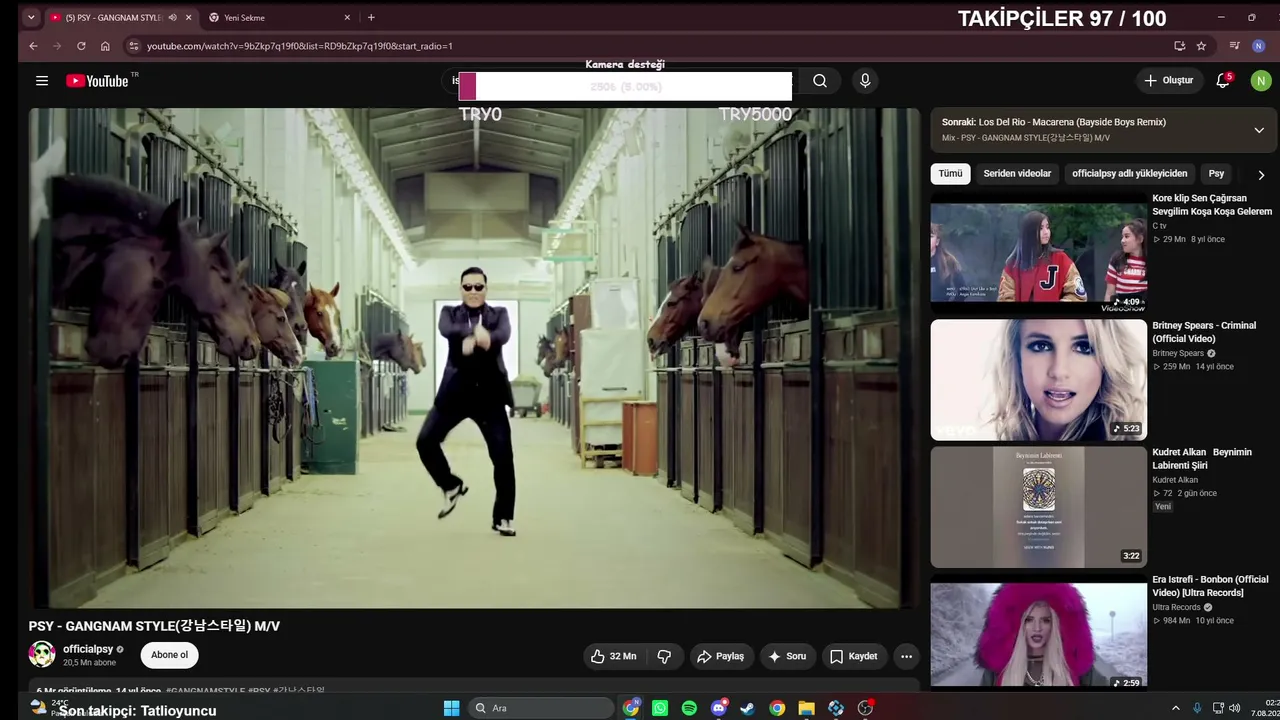Go to the YouTube home logo
The height and width of the screenshot is (720, 1280).
click(98, 81)
